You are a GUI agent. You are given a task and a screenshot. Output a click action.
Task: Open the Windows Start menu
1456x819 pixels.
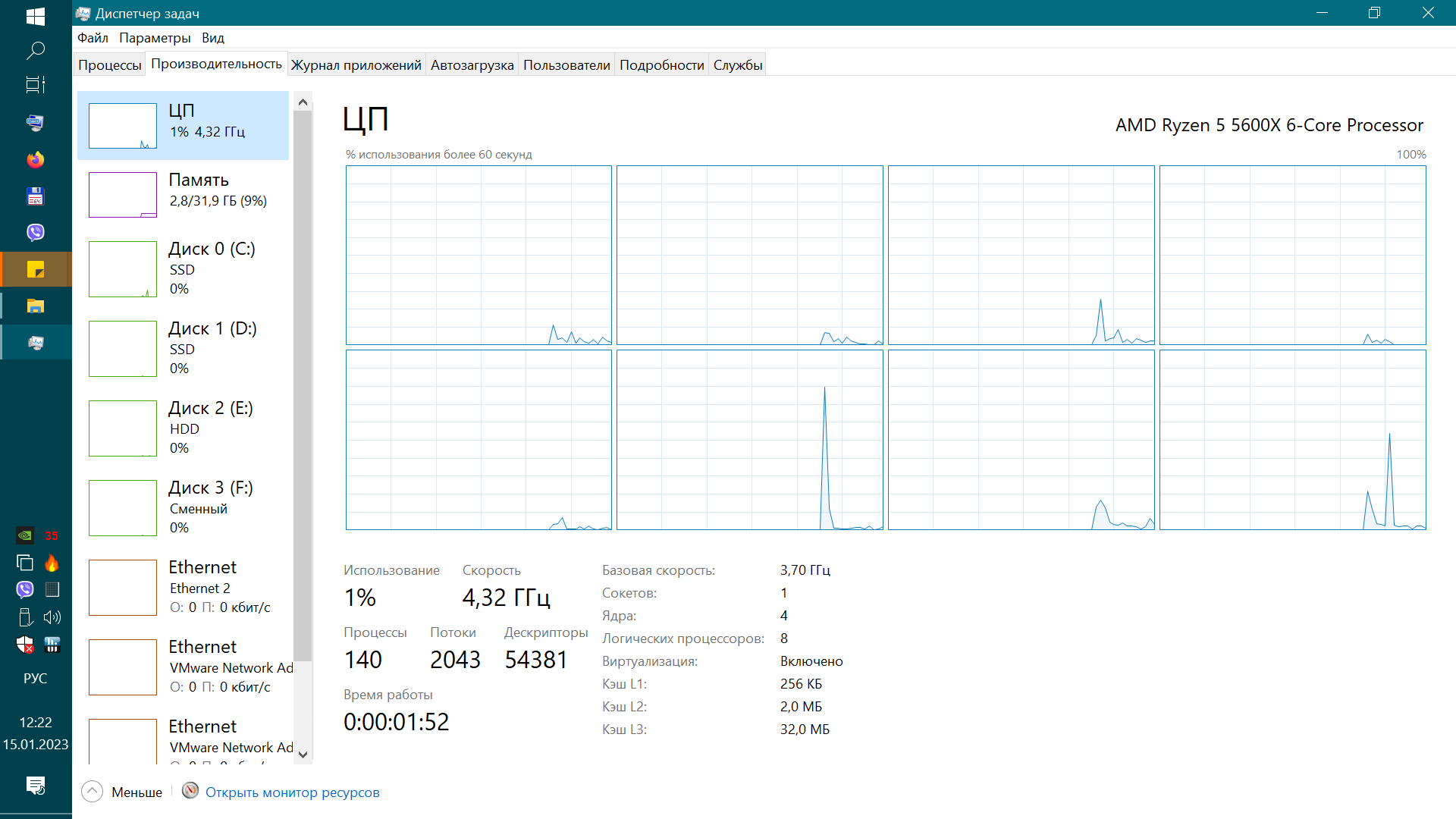(36, 15)
